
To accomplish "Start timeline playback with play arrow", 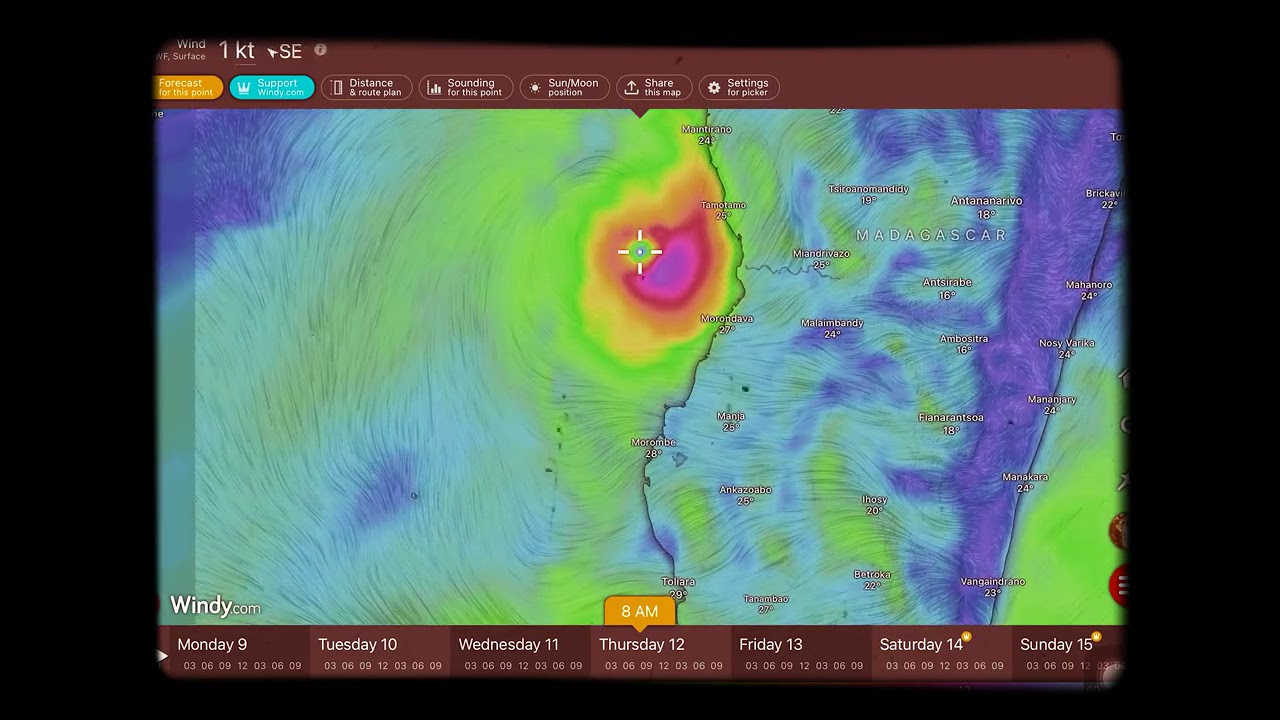I will click(x=162, y=656).
